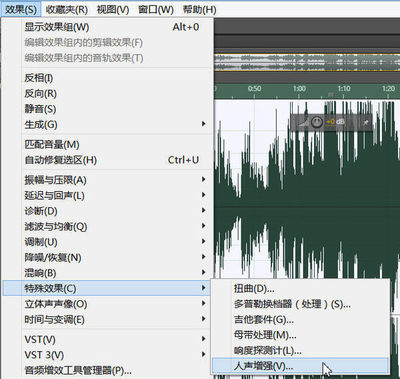
Task: Turn the HUD volume adjustment knob
Action: tap(317, 122)
